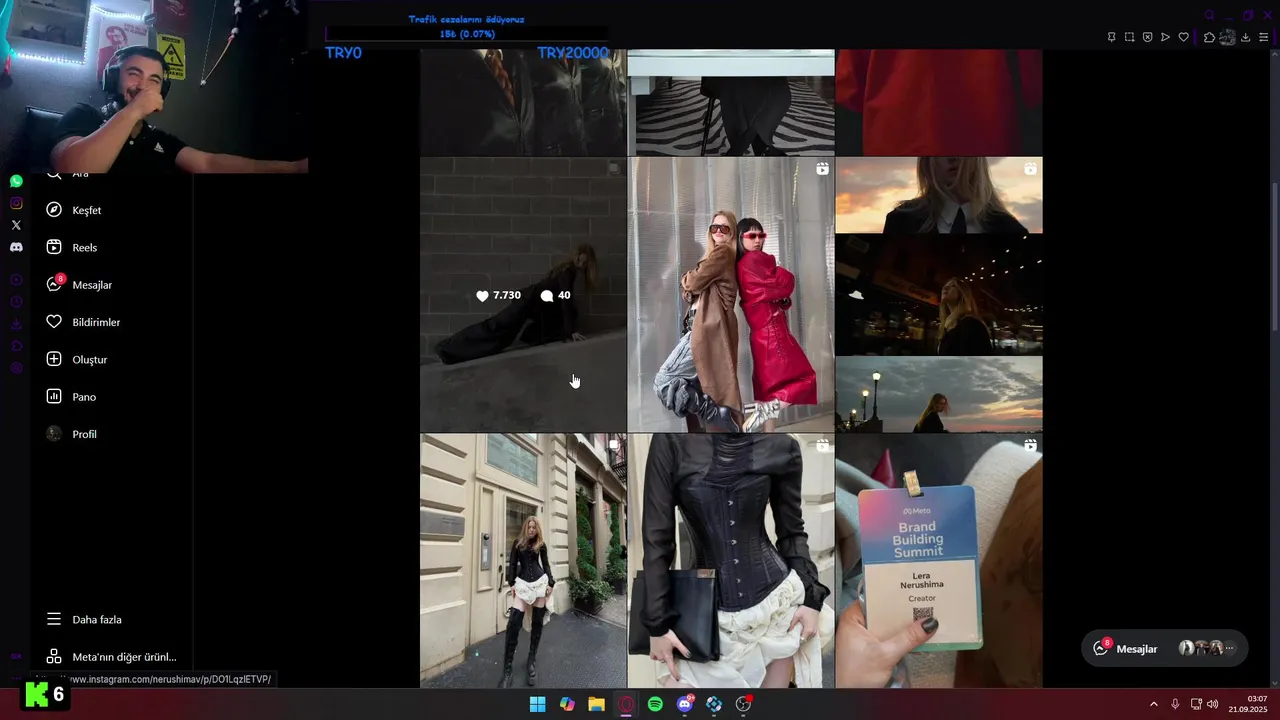Click the Mesajlar text link in sidebar

tap(92, 285)
